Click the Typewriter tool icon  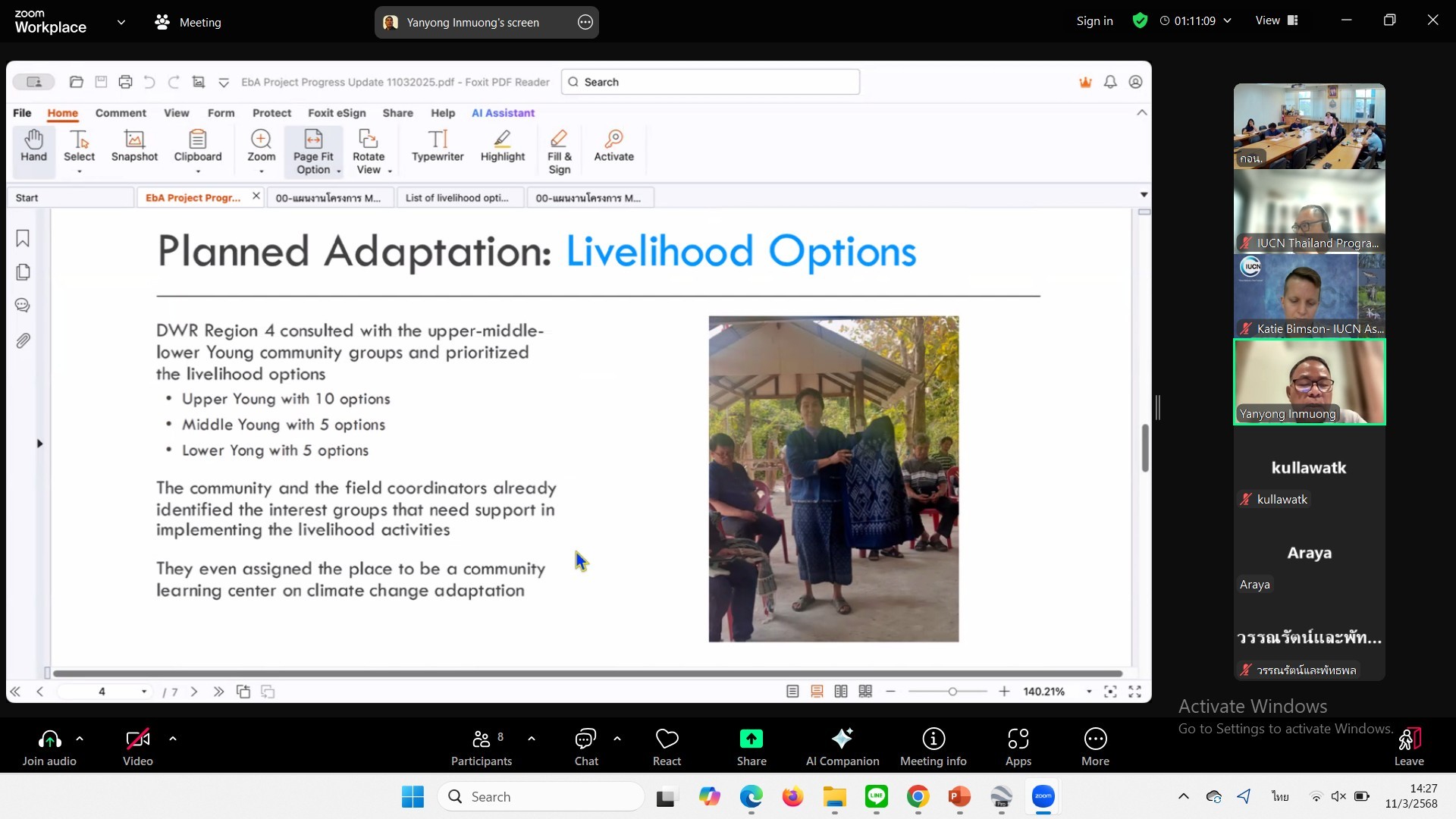coord(438,146)
